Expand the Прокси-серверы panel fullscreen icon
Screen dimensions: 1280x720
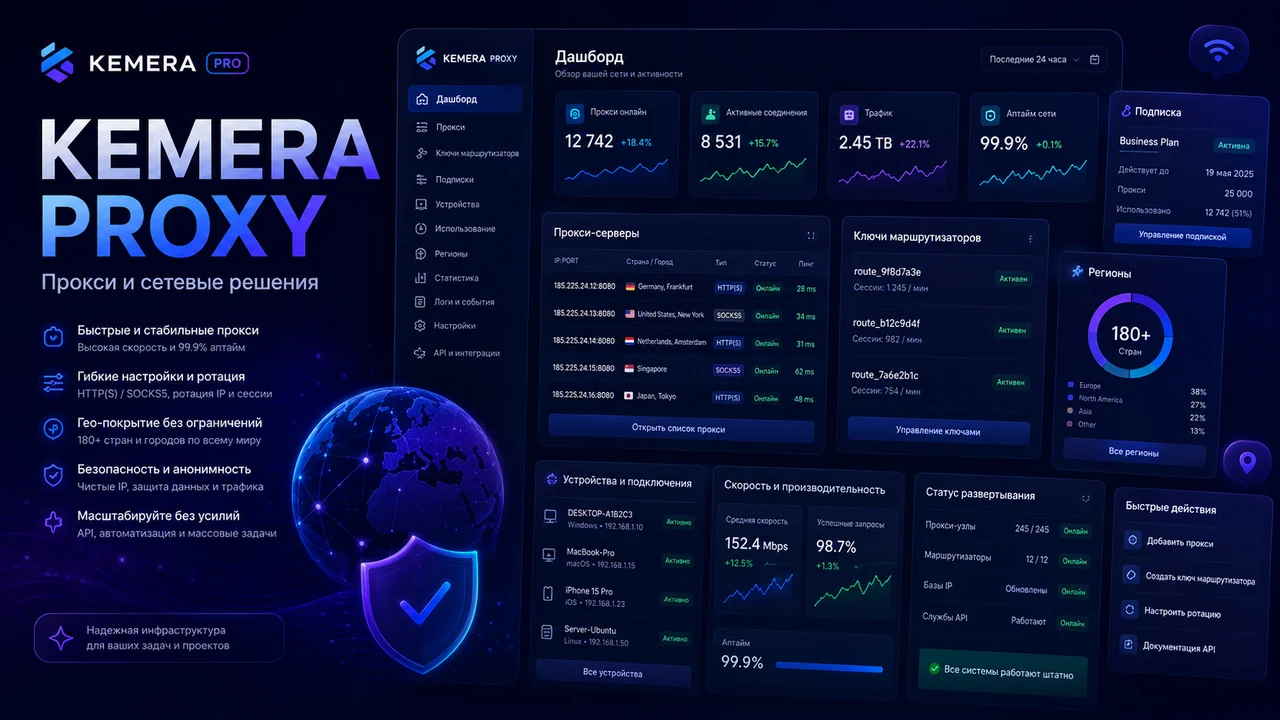[810, 236]
